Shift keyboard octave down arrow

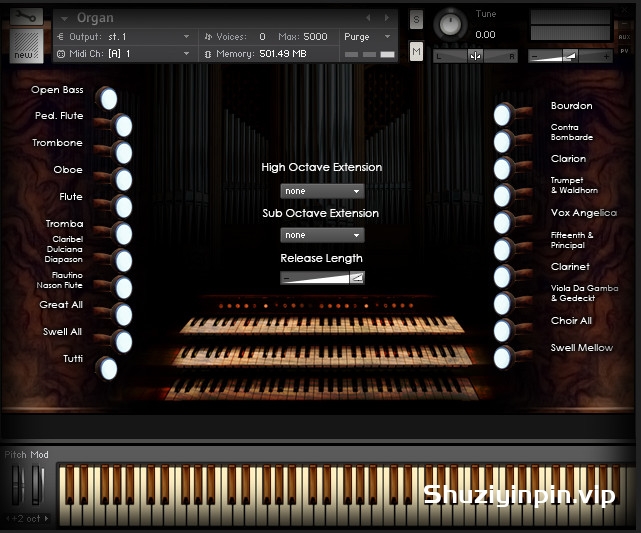8,519
